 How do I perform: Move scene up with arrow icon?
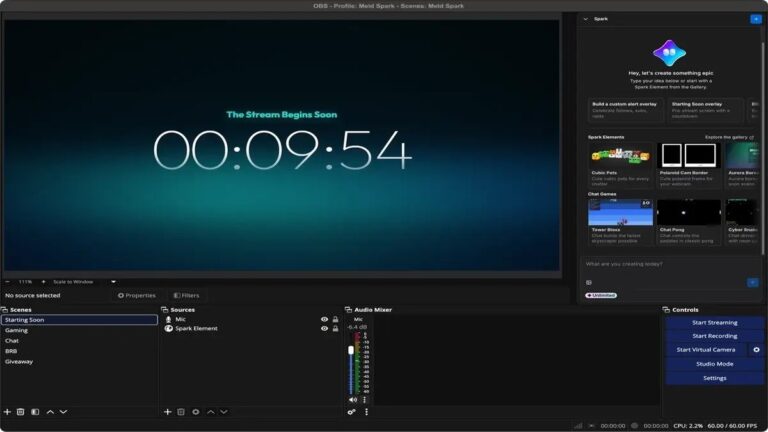(x=50, y=412)
